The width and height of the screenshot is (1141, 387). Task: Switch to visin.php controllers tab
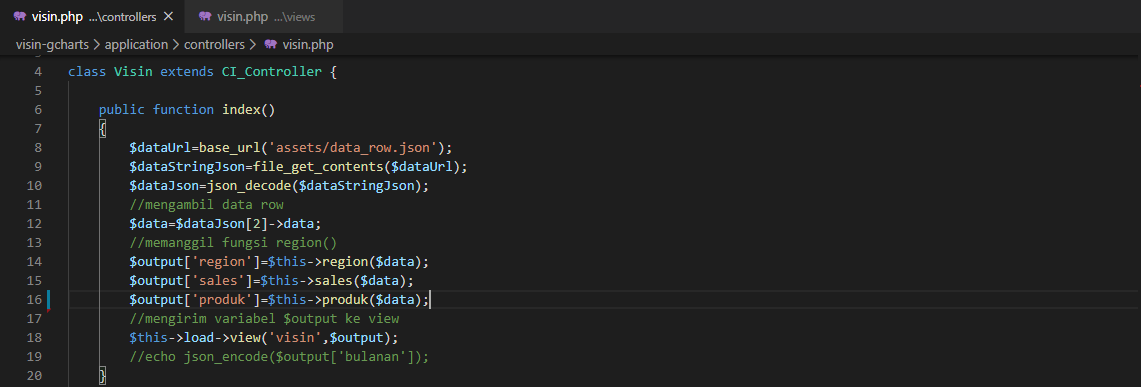[92, 16]
